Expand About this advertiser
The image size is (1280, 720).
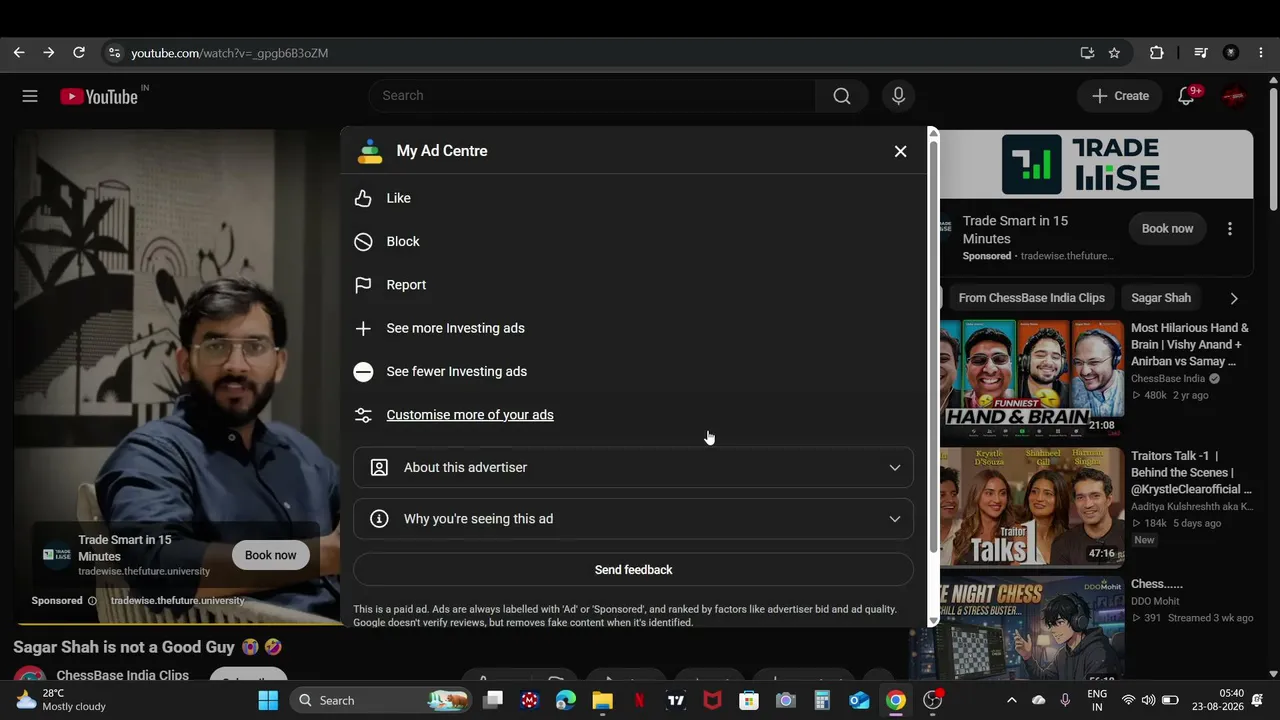633,467
